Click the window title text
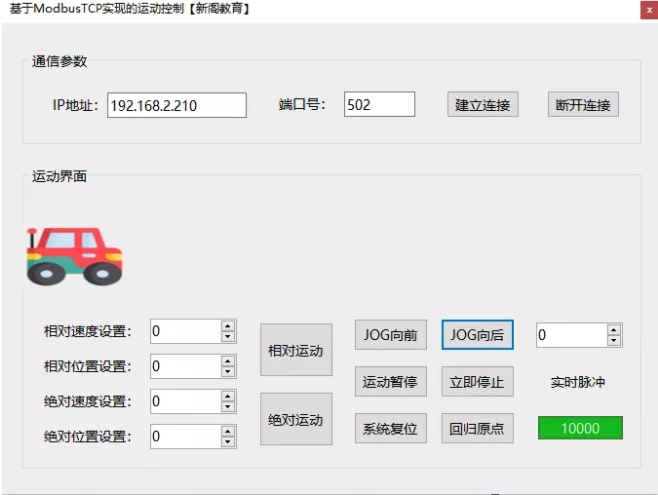This screenshot has height=495, width=658. pyautogui.click(x=130, y=8)
